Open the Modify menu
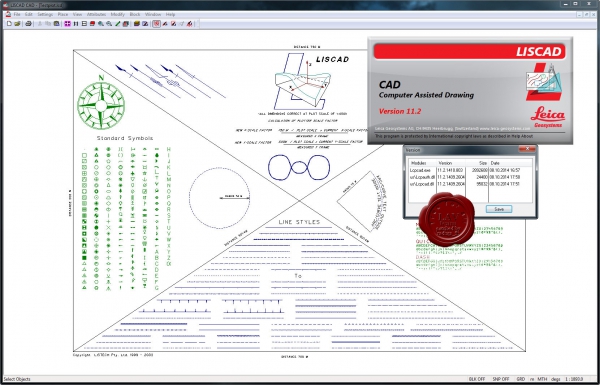This screenshot has width=600, height=385. (117, 15)
